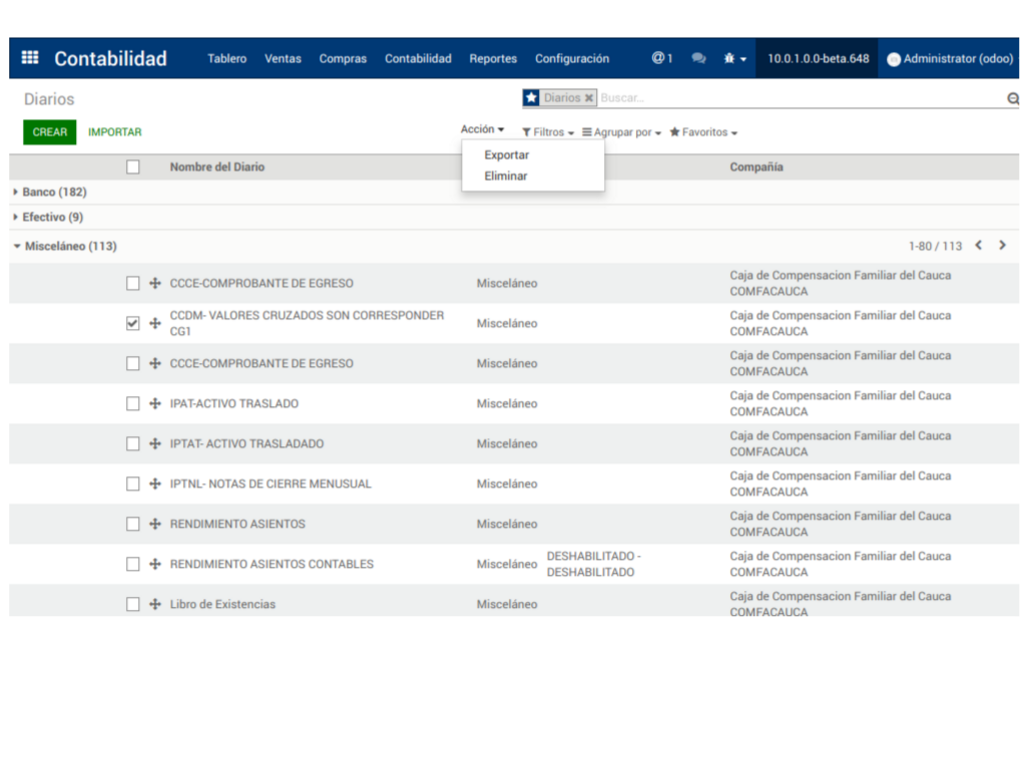Go to previous page of records
Image resolution: width=1023 pixels, height=767 pixels.
click(978, 246)
